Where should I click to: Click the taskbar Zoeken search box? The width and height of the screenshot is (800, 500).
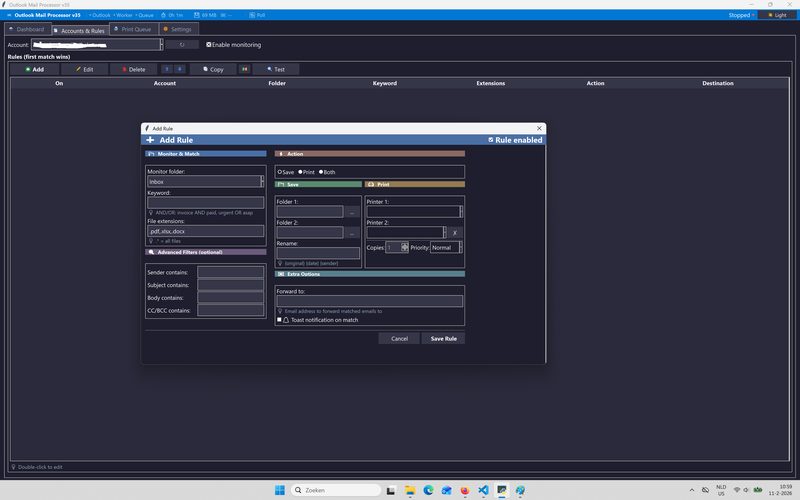pos(336,490)
